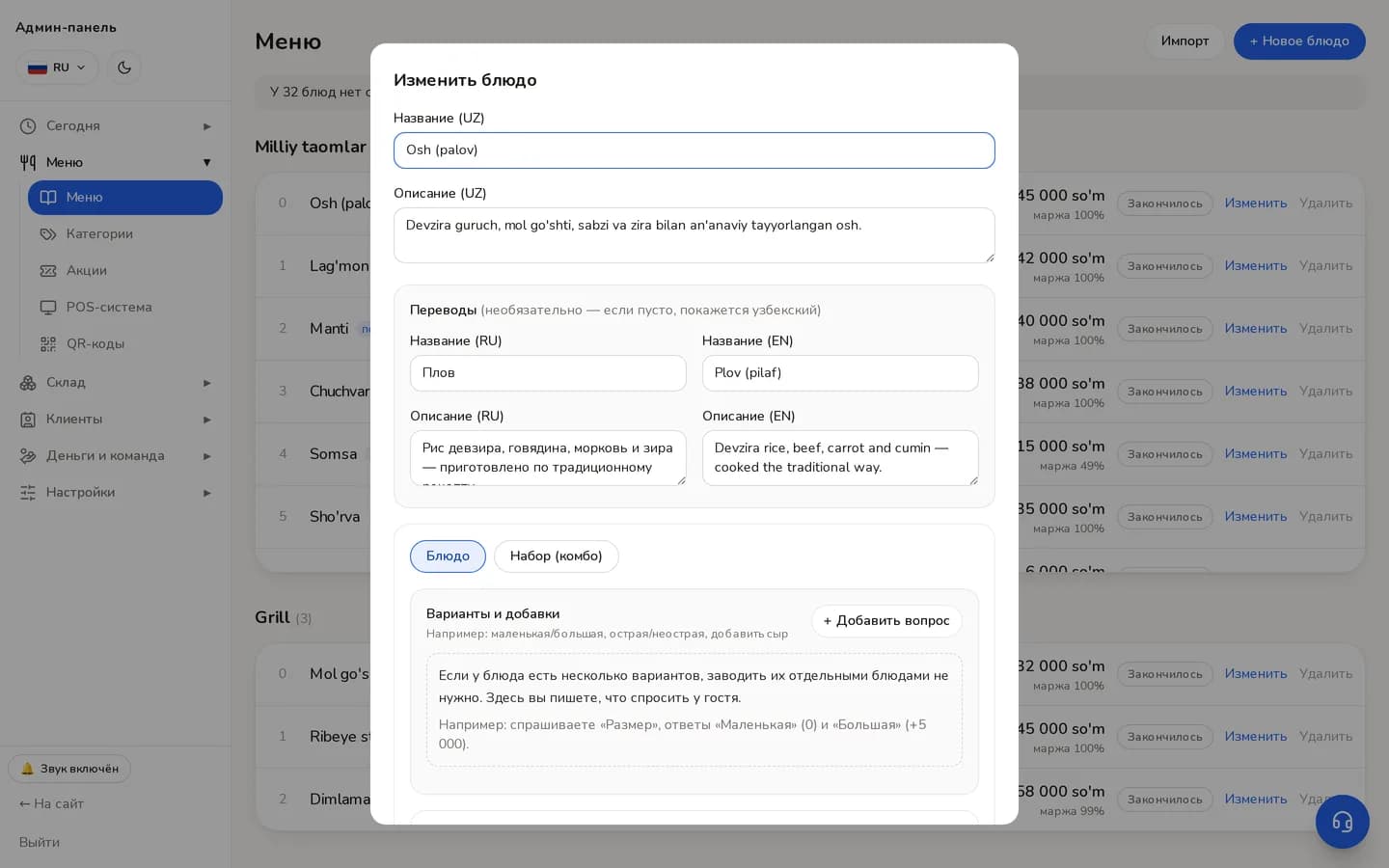Viewport: 1389px width, 868px height.
Task: Click the Категории tag icon
Action: tap(48, 234)
